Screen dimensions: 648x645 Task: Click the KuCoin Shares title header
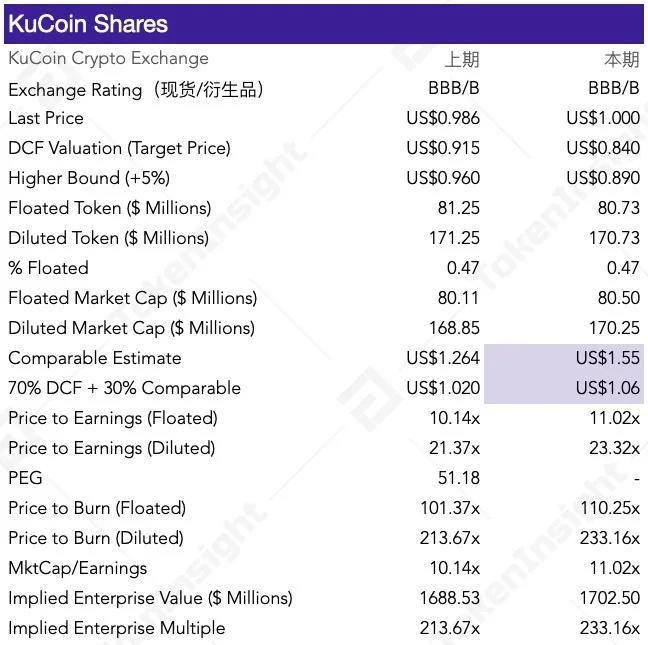(x=88, y=23)
